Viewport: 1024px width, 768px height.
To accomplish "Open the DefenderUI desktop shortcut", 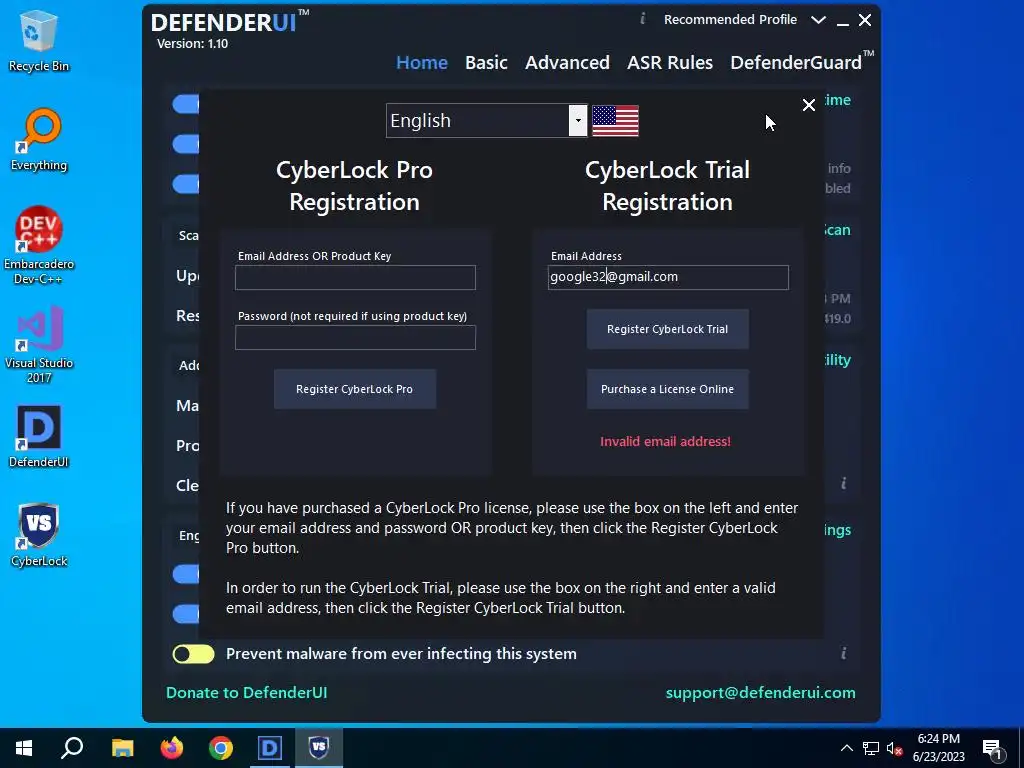I will click(x=39, y=436).
